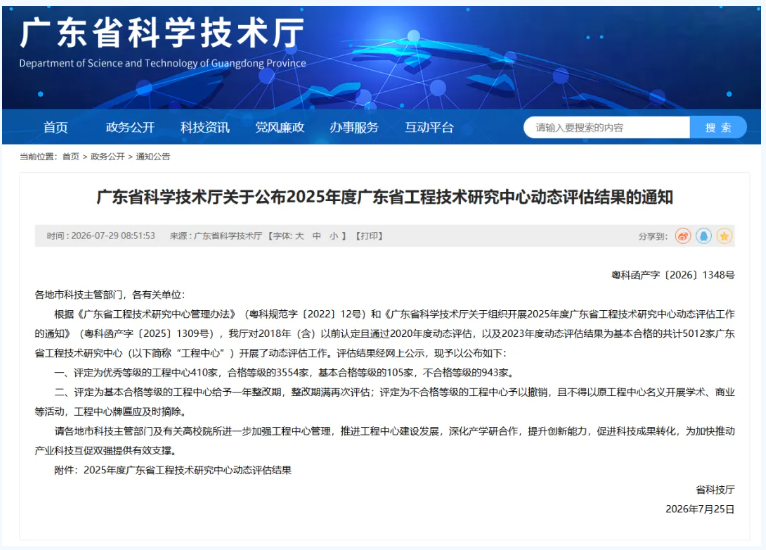Viewport: 766px width, 550px height.
Task: Click the timestamp 2026-07-29 08:51:53
Action: click(113, 236)
